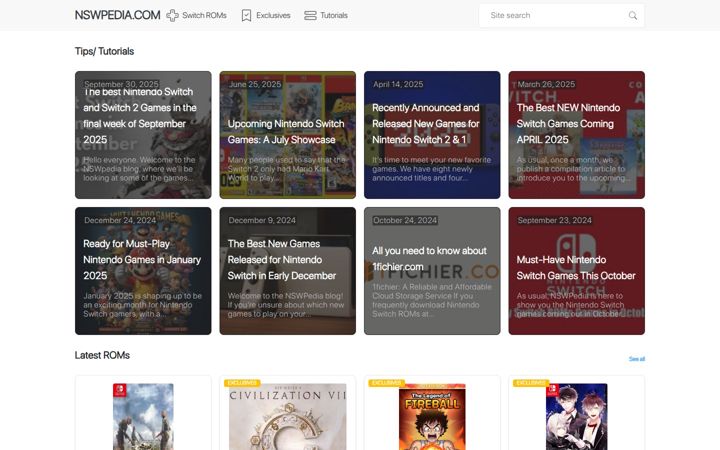Open the first Latest ROMs game cover
Image resolution: width=720 pixels, height=450 pixels.
[x=143, y=416]
